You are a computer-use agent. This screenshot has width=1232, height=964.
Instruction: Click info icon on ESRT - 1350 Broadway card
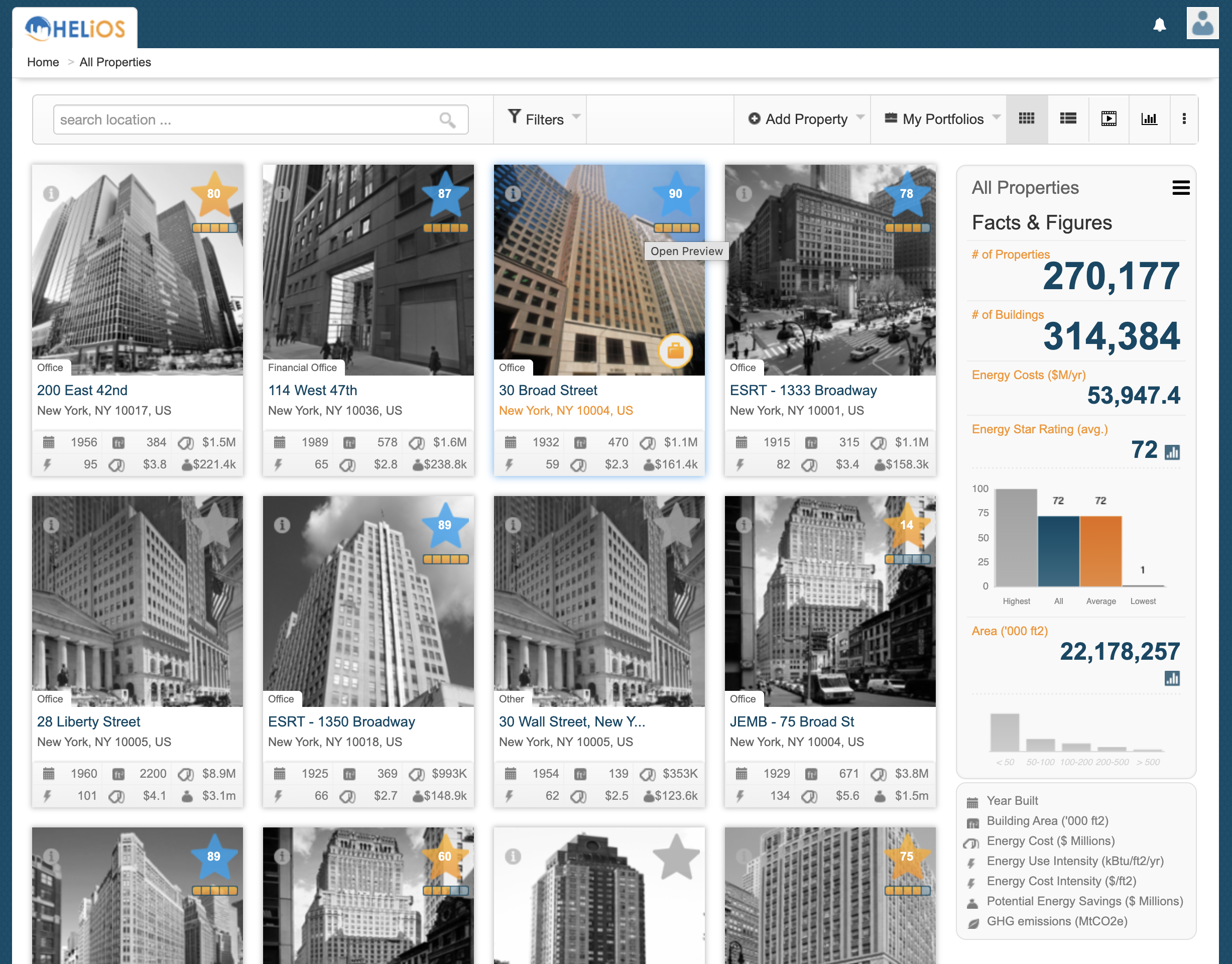282,525
